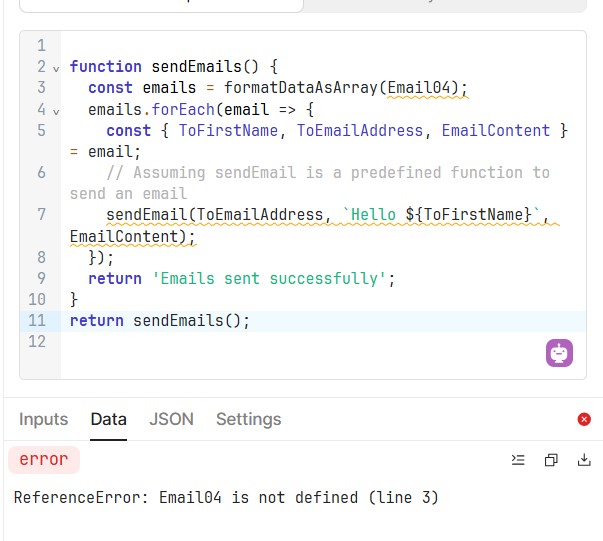This screenshot has height=541, width=603.
Task: Place cursor on empty line 12
Action: click(300, 342)
